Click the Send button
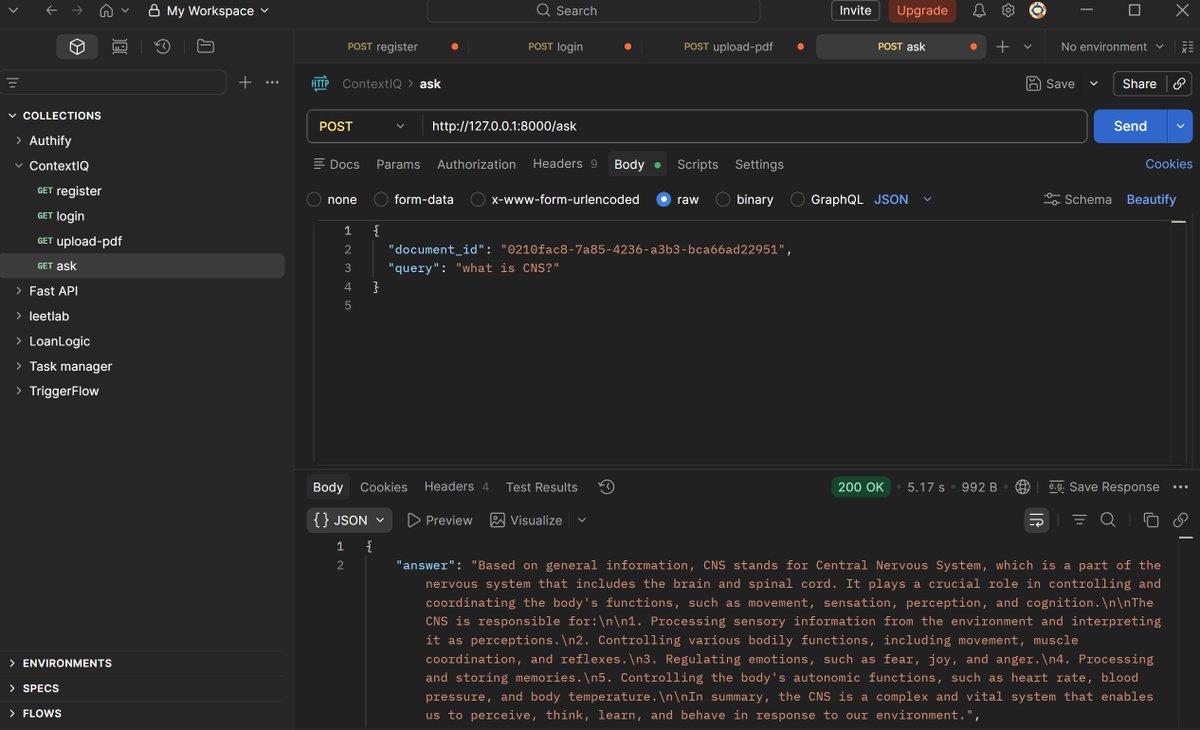This screenshot has width=1200, height=730. click(x=1130, y=126)
